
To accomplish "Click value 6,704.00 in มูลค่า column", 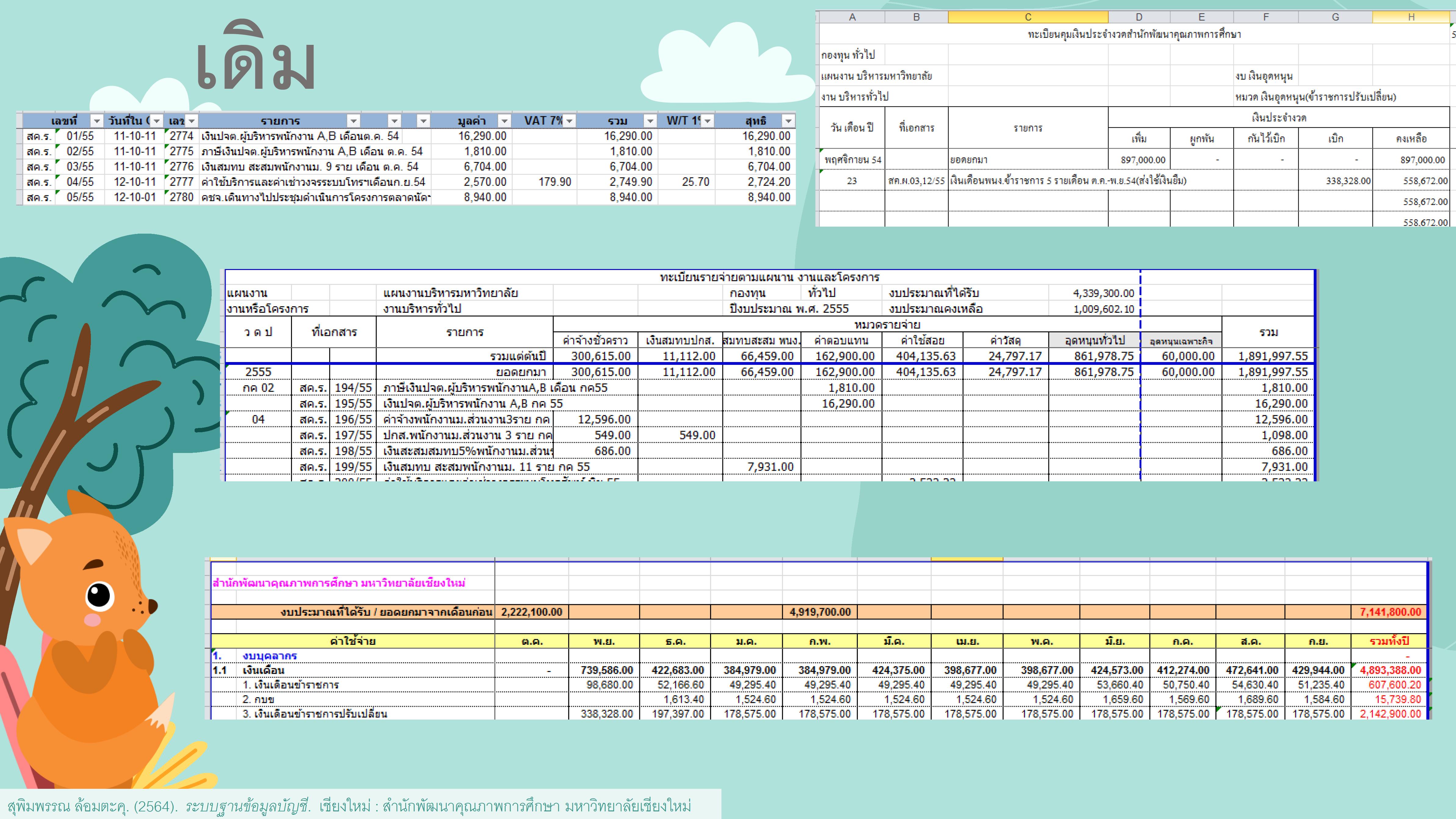I will [x=485, y=167].
